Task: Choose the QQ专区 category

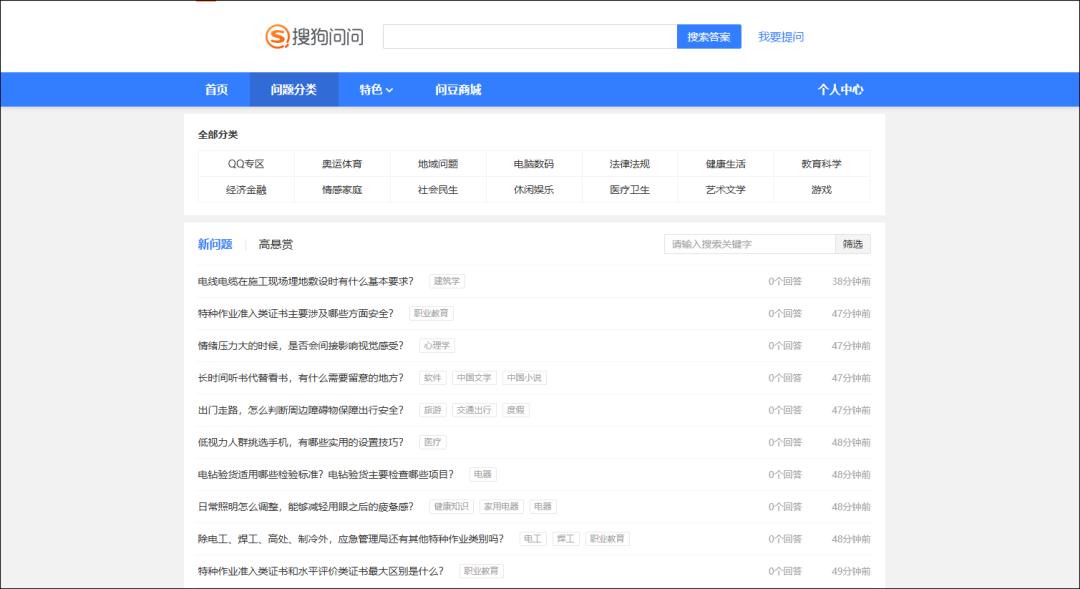Action: coord(246,164)
